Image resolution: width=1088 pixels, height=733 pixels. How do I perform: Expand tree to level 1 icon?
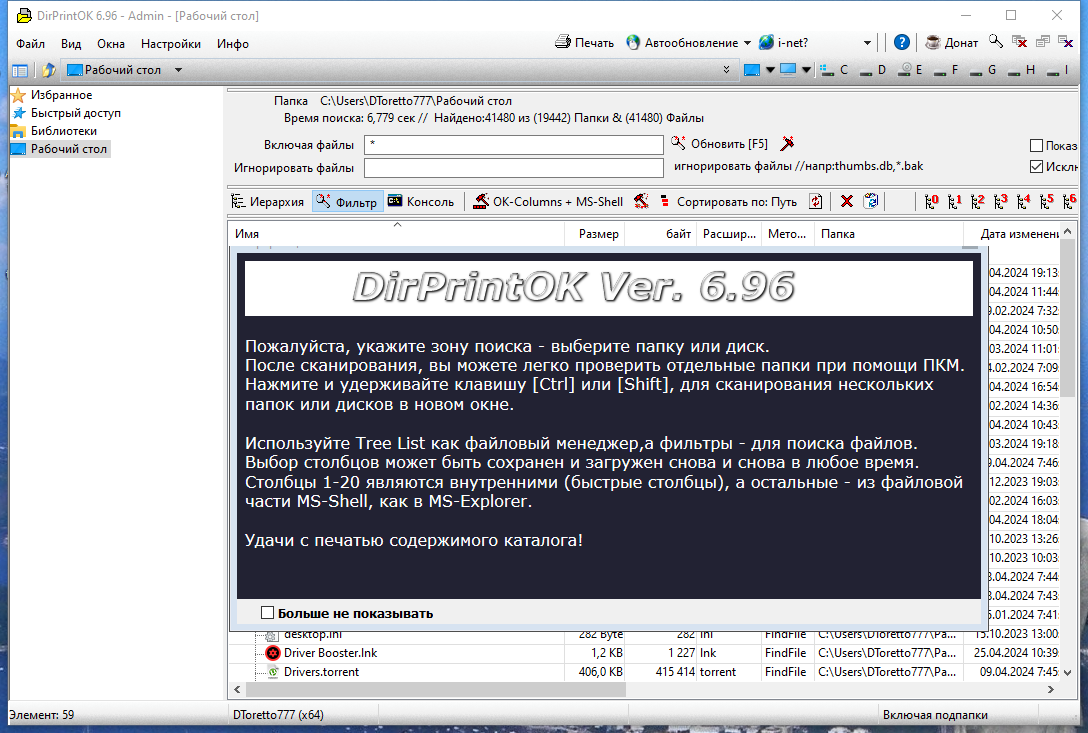click(x=954, y=201)
